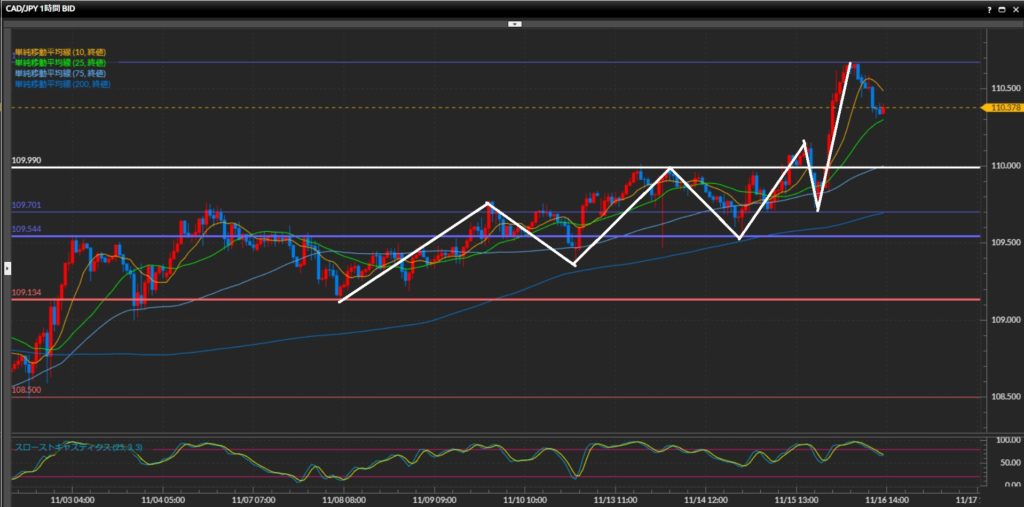Screen dimensions: 1024x507
Task: Maximize the chart window
Action: 1002,8
